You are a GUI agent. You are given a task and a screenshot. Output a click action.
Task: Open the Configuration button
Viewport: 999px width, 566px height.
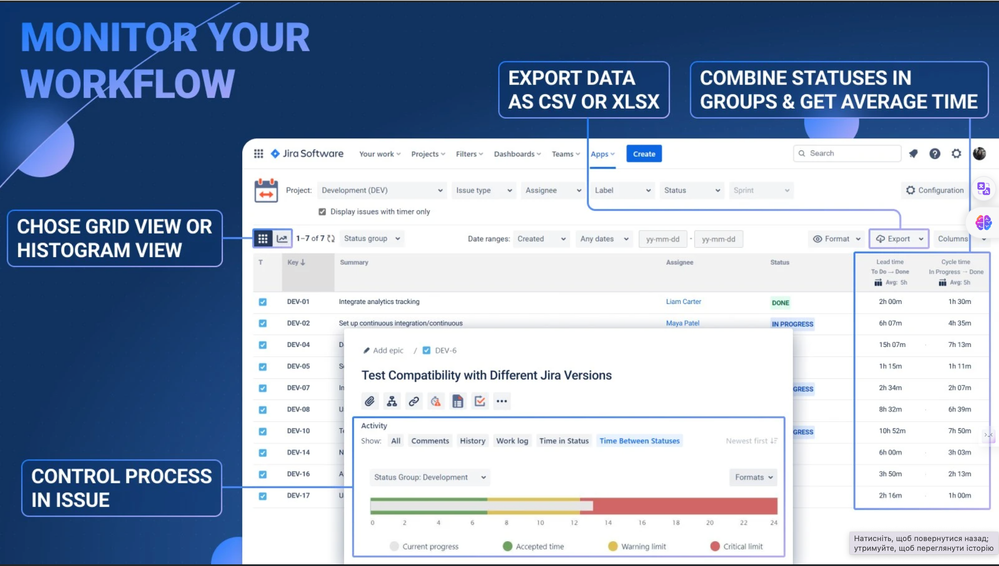tap(935, 191)
